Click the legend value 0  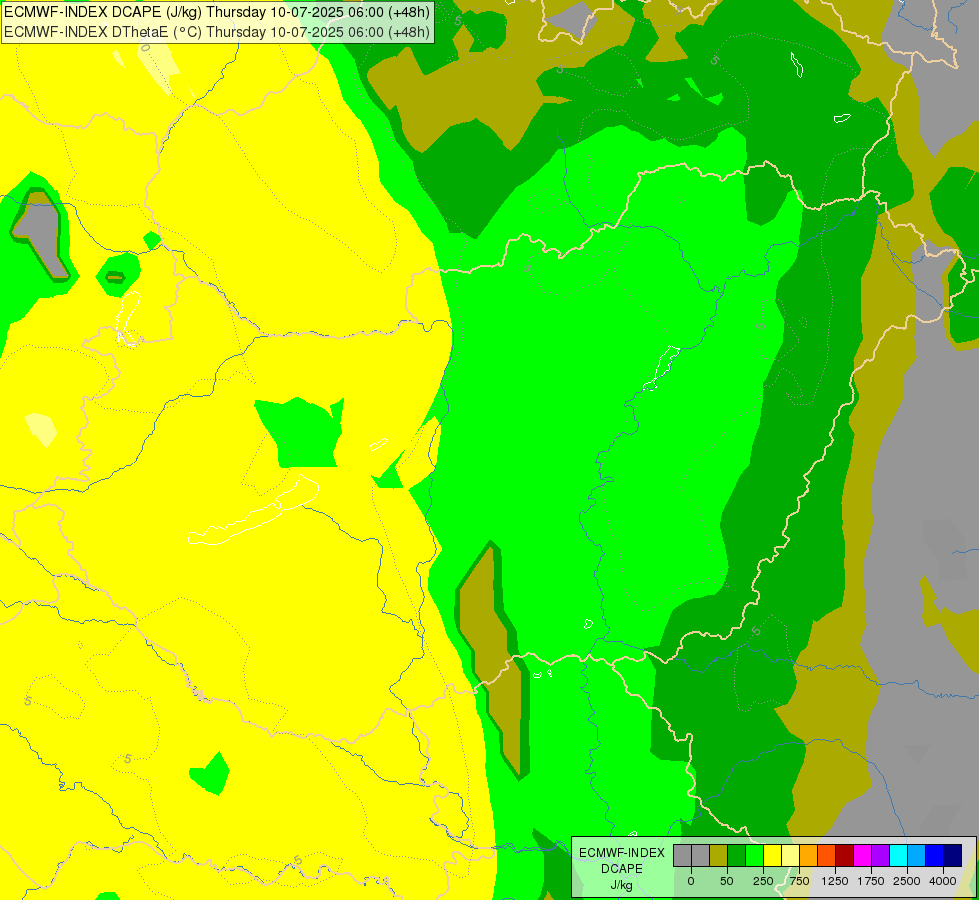(691, 881)
